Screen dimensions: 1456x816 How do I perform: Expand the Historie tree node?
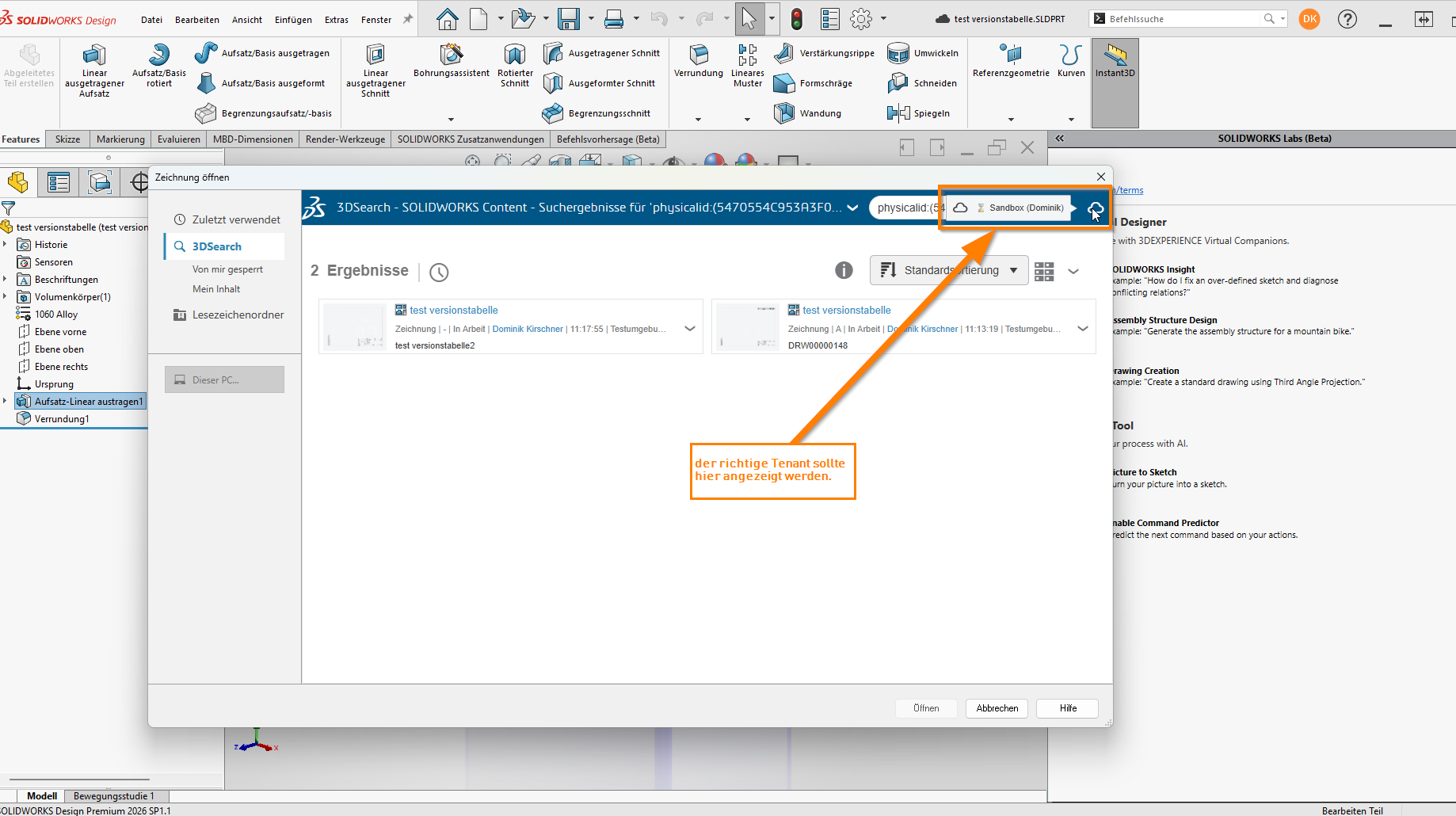pyautogui.click(x=5, y=244)
